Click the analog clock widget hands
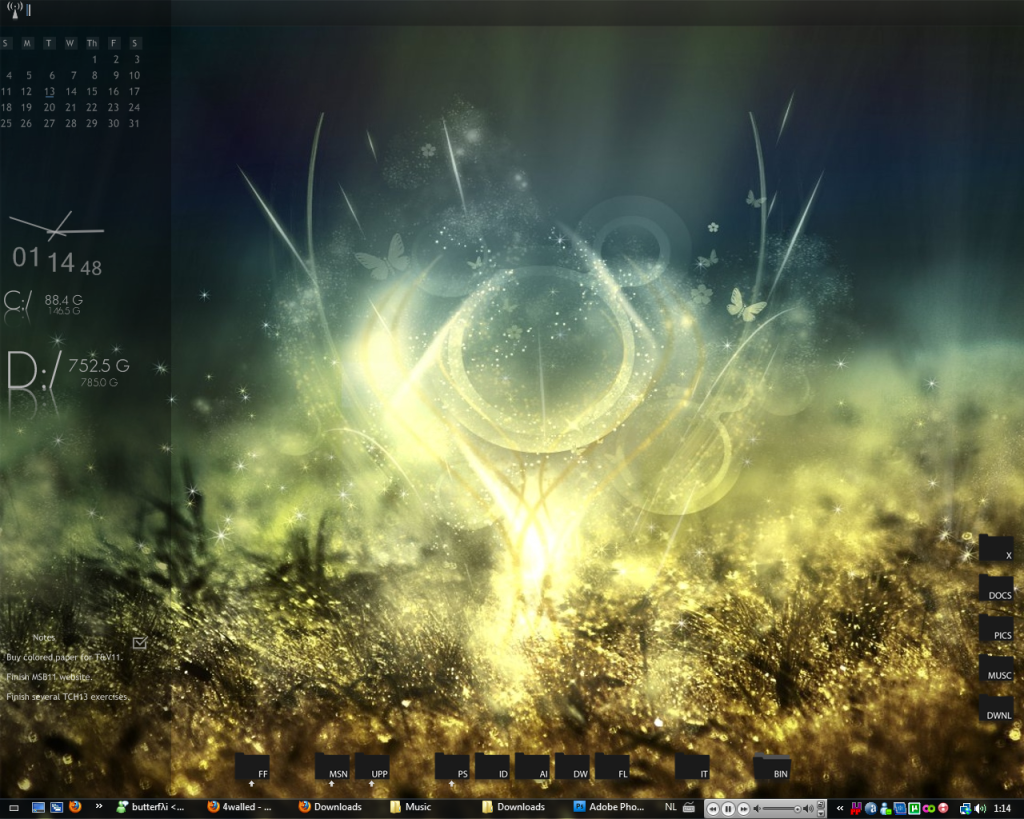Viewport: 1024px width, 819px height. point(57,226)
